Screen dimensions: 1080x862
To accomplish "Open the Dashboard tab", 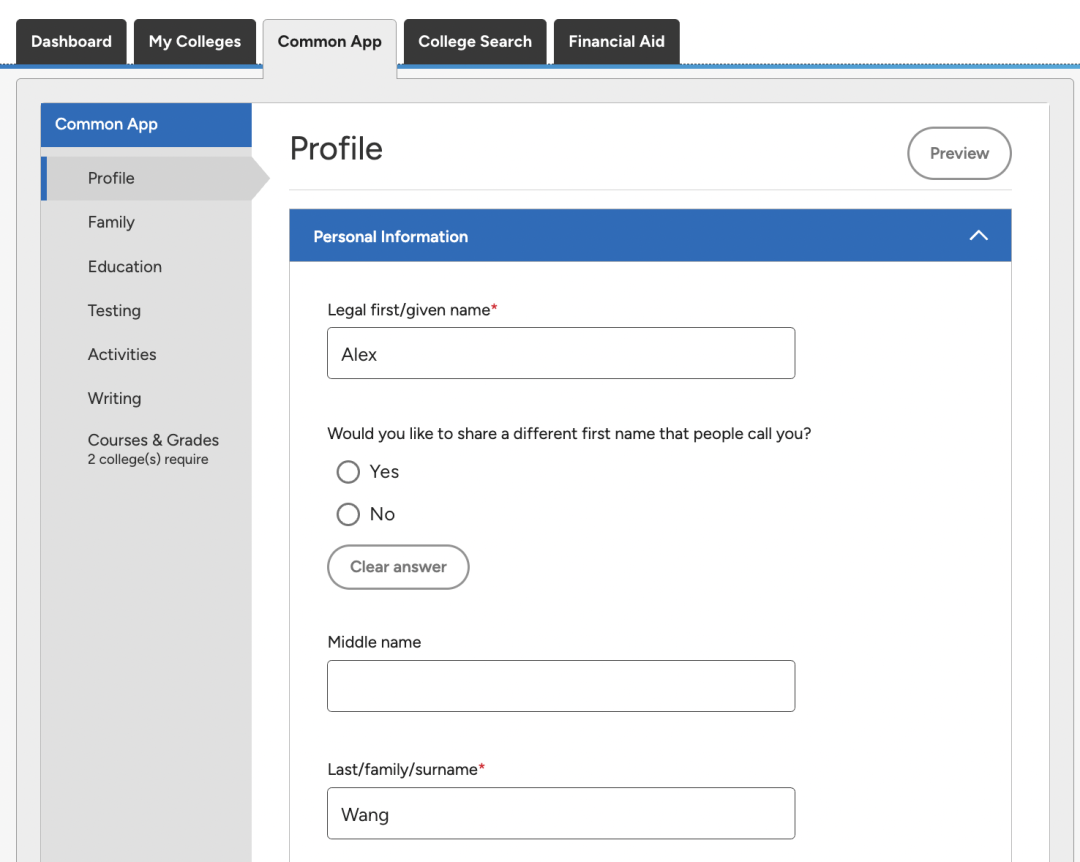I will pos(71,42).
